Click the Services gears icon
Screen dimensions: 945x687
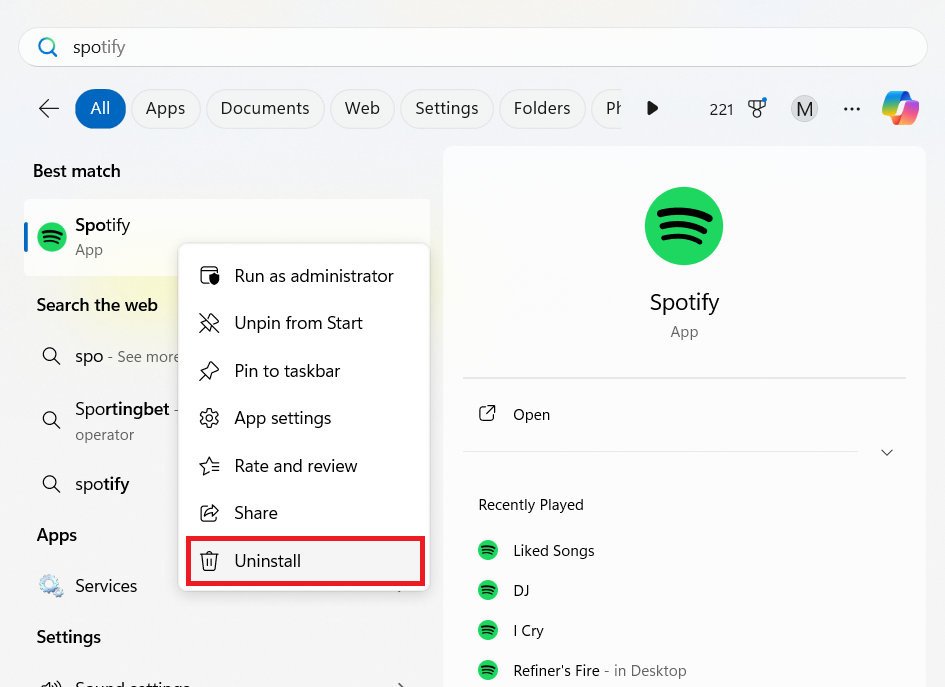[51, 586]
